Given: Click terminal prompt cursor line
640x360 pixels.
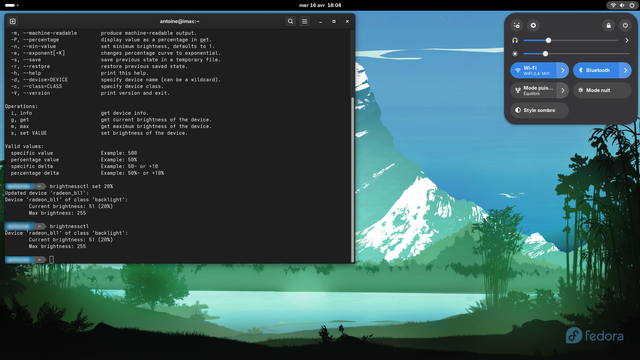Looking at the screenshot, I should (51, 260).
